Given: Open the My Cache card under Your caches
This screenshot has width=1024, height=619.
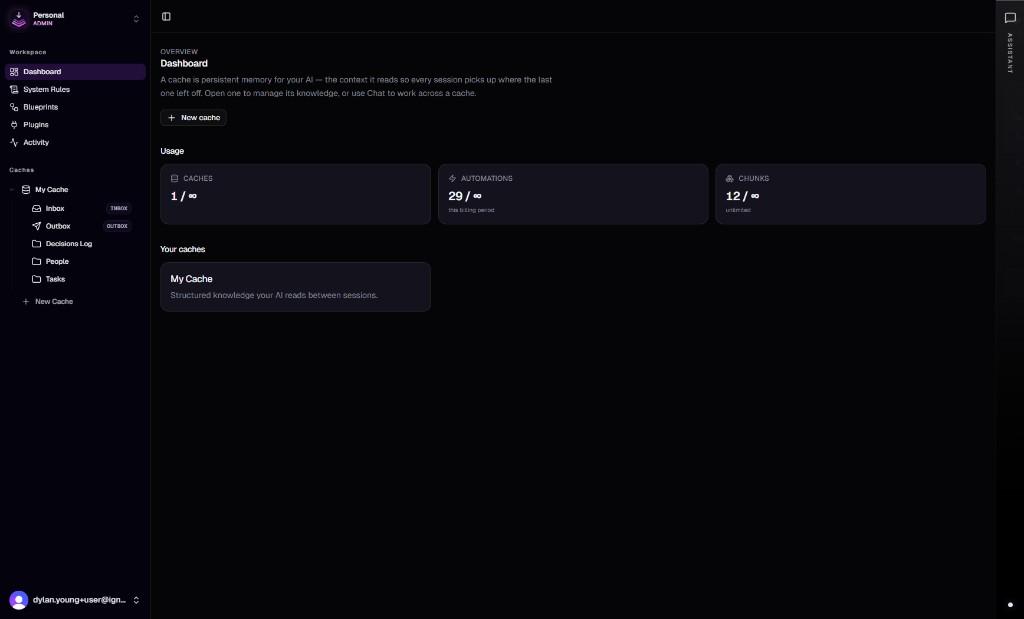Looking at the screenshot, I should pos(295,287).
